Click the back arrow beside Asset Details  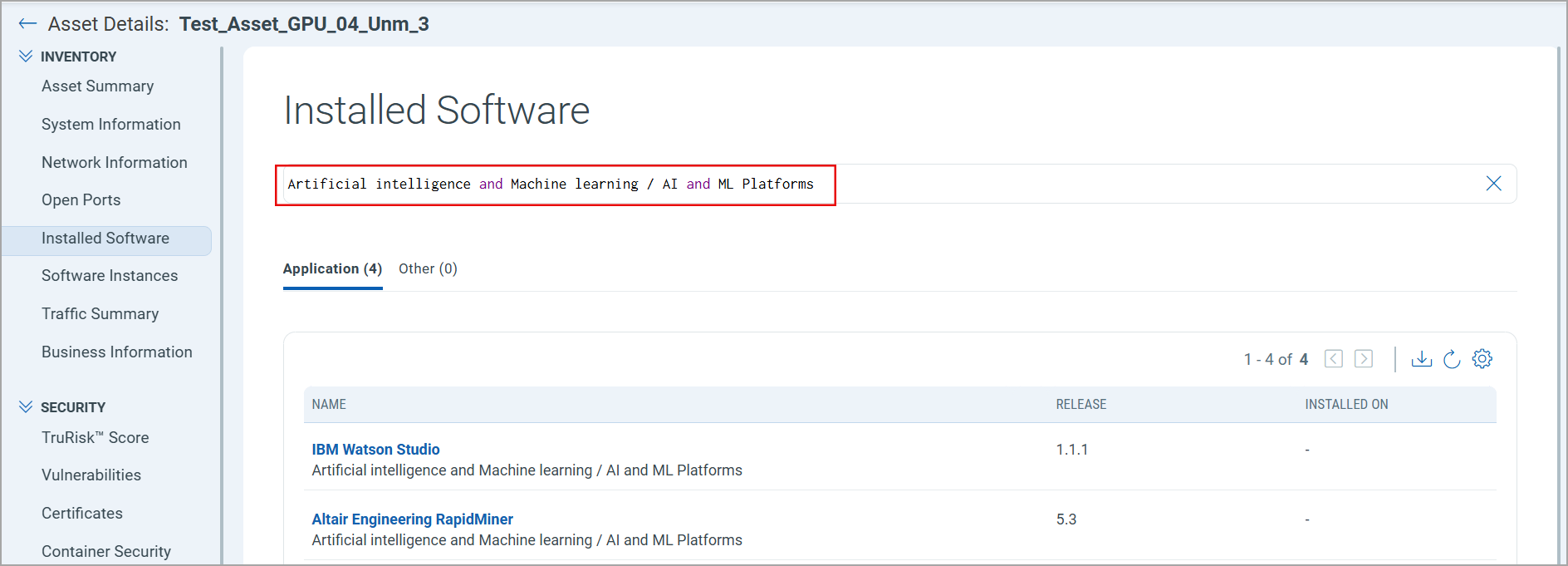(27, 24)
